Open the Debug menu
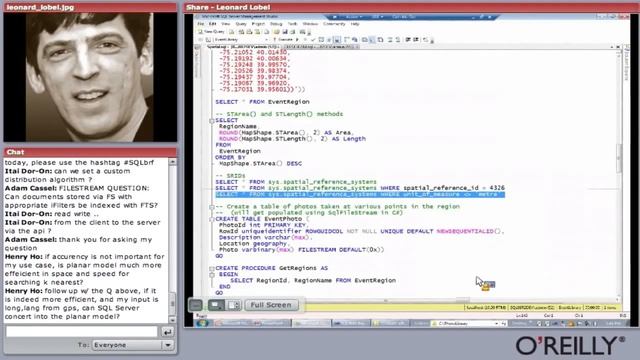 (x=276, y=24)
